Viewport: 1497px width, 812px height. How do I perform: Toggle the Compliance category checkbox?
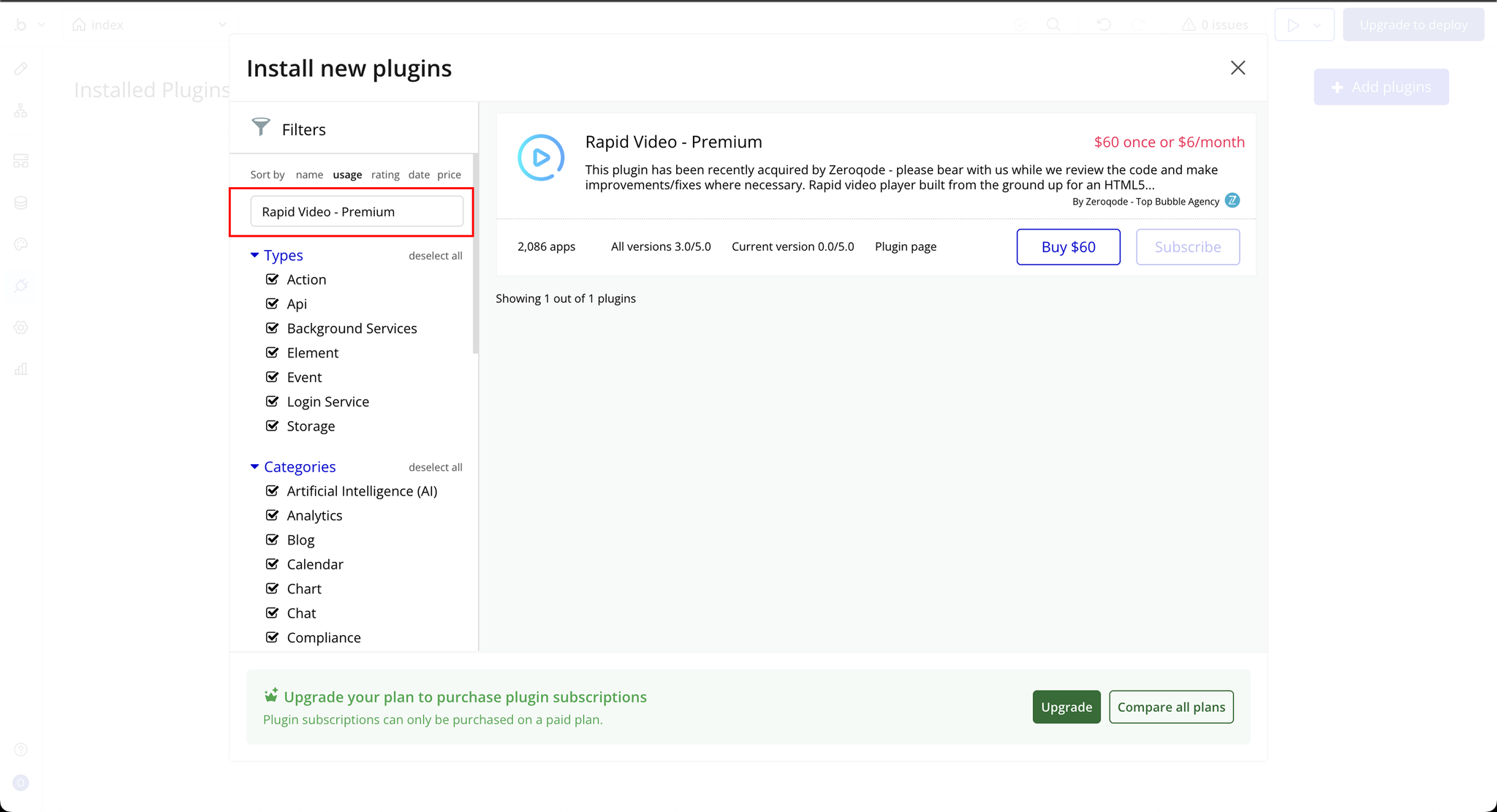[272, 637]
